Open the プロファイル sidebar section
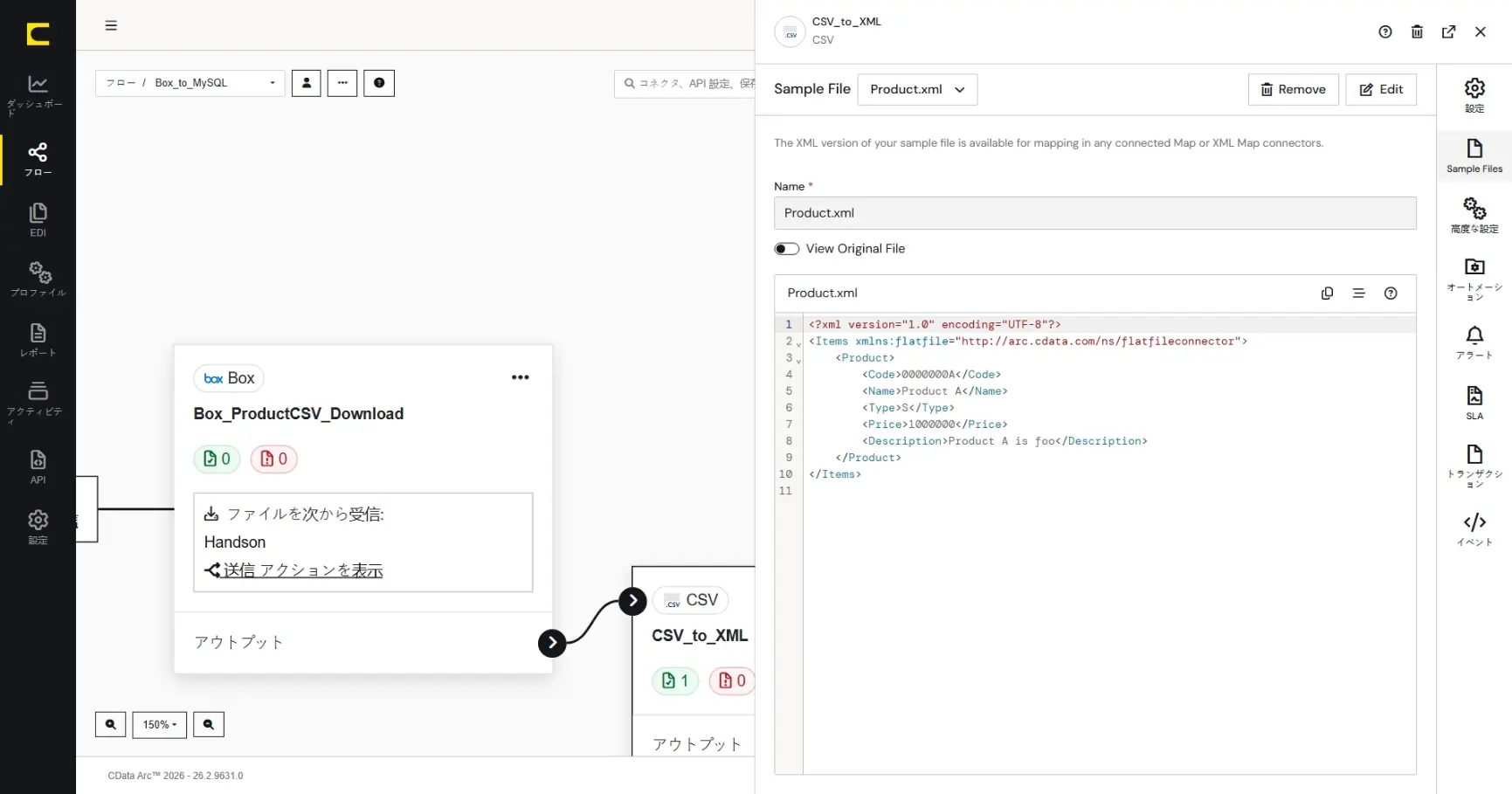The width and height of the screenshot is (1512, 794). 38,279
